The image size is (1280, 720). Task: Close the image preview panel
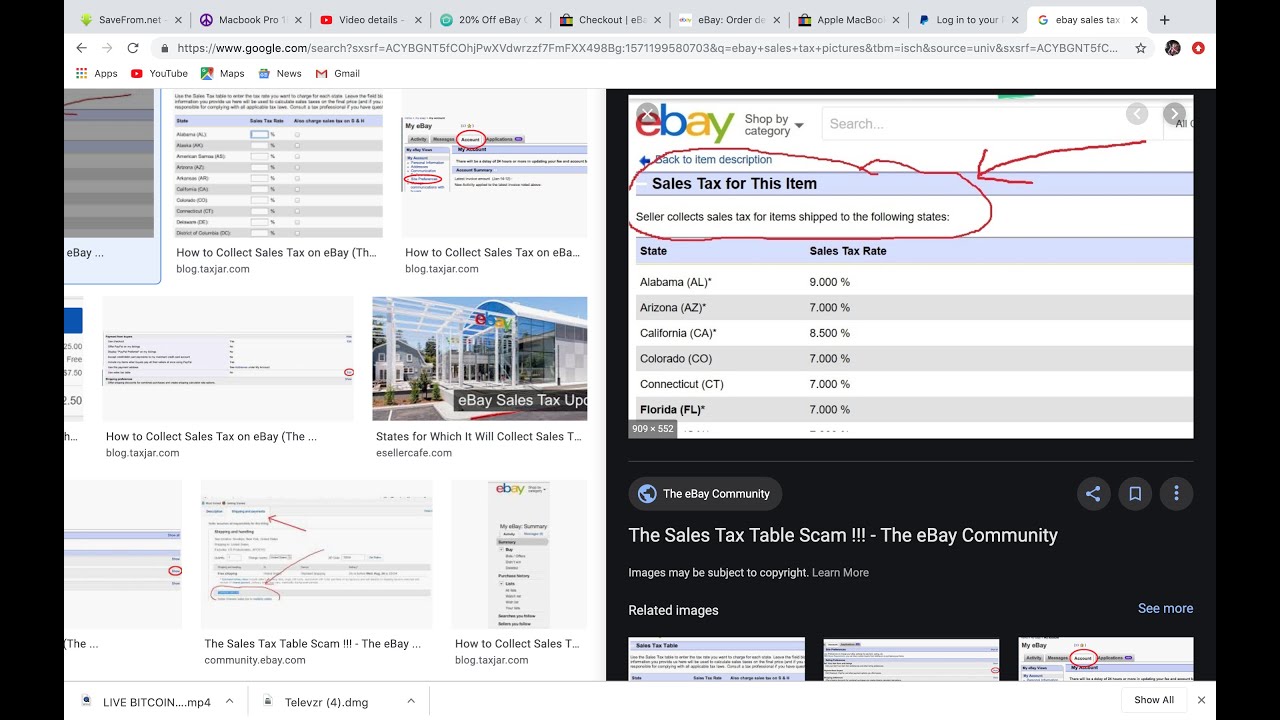pos(647,113)
